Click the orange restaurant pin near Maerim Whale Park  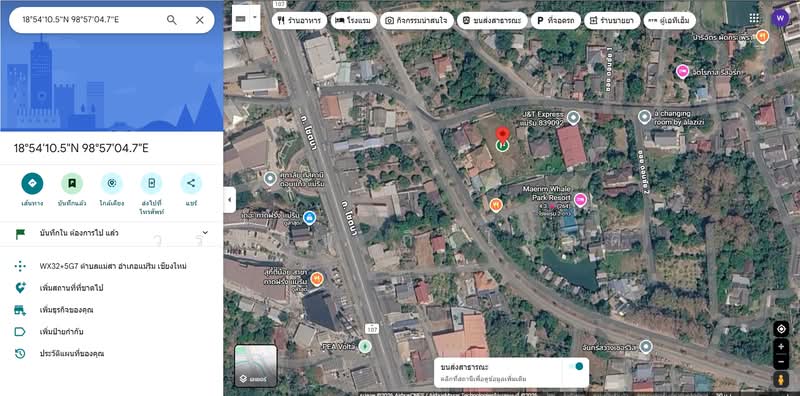pyautogui.click(x=495, y=205)
